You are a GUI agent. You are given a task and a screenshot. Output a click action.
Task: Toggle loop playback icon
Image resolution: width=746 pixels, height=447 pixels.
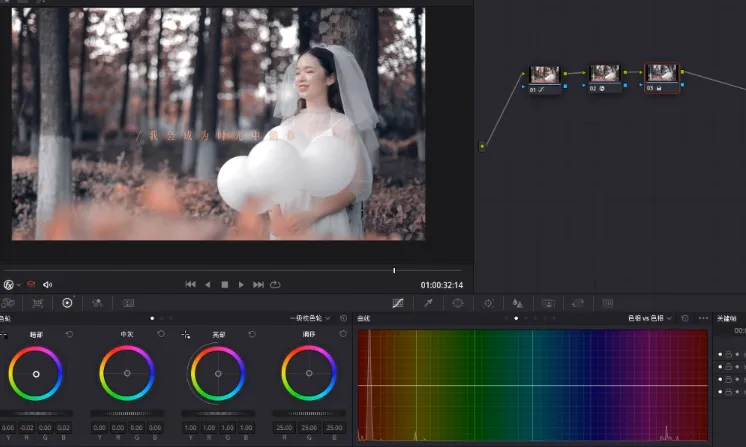pyautogui.click(x=275, y=285)
